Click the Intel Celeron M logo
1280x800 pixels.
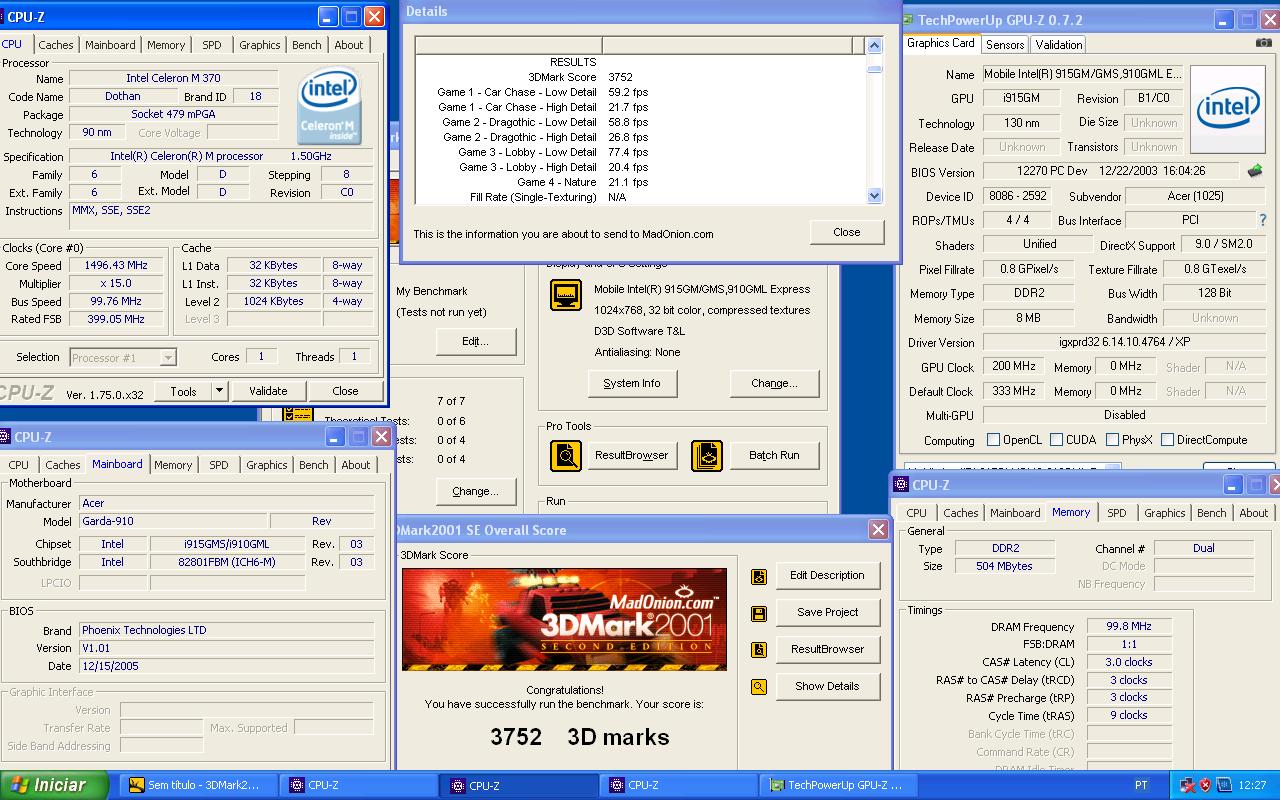330,106
